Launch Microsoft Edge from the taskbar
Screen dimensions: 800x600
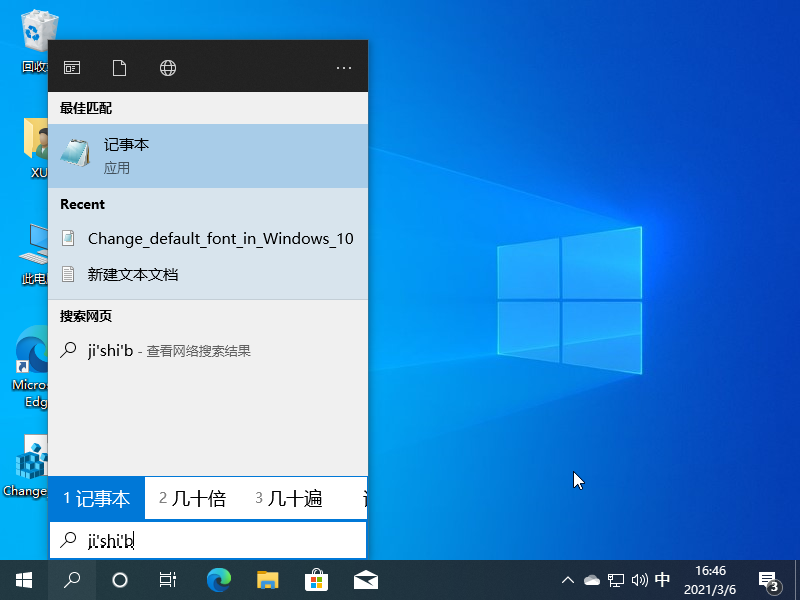219,580
